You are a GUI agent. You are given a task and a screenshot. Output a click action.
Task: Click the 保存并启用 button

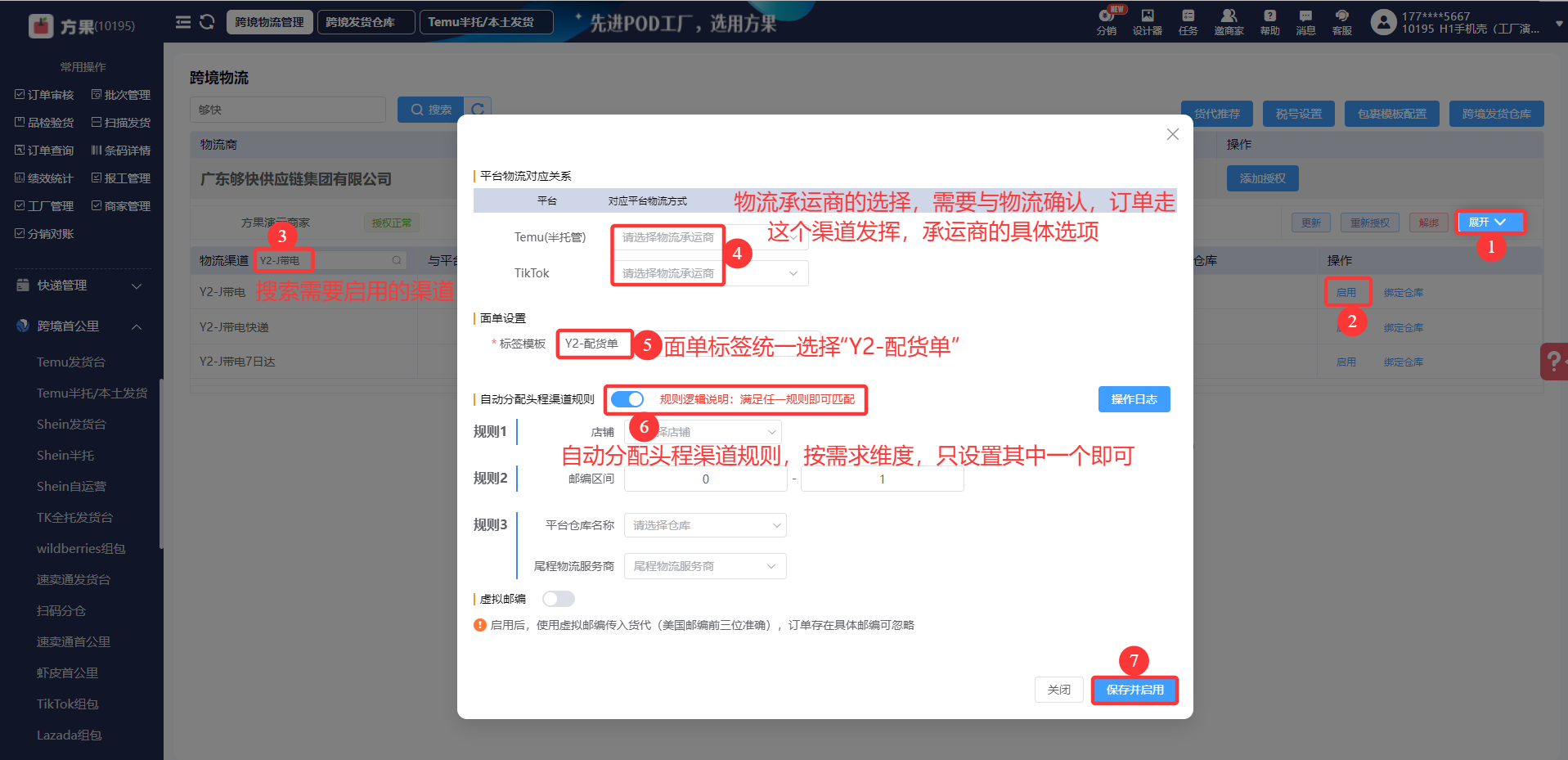pyautogui.click(x=1134, y=690)
